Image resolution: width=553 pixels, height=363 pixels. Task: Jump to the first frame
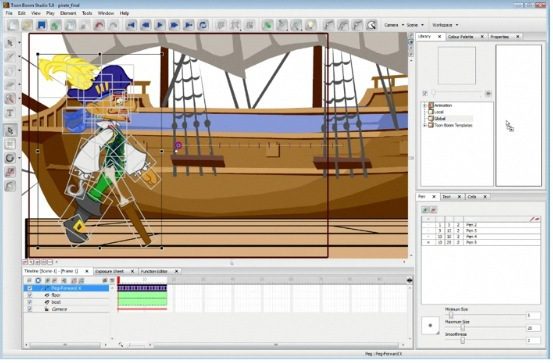131,25
